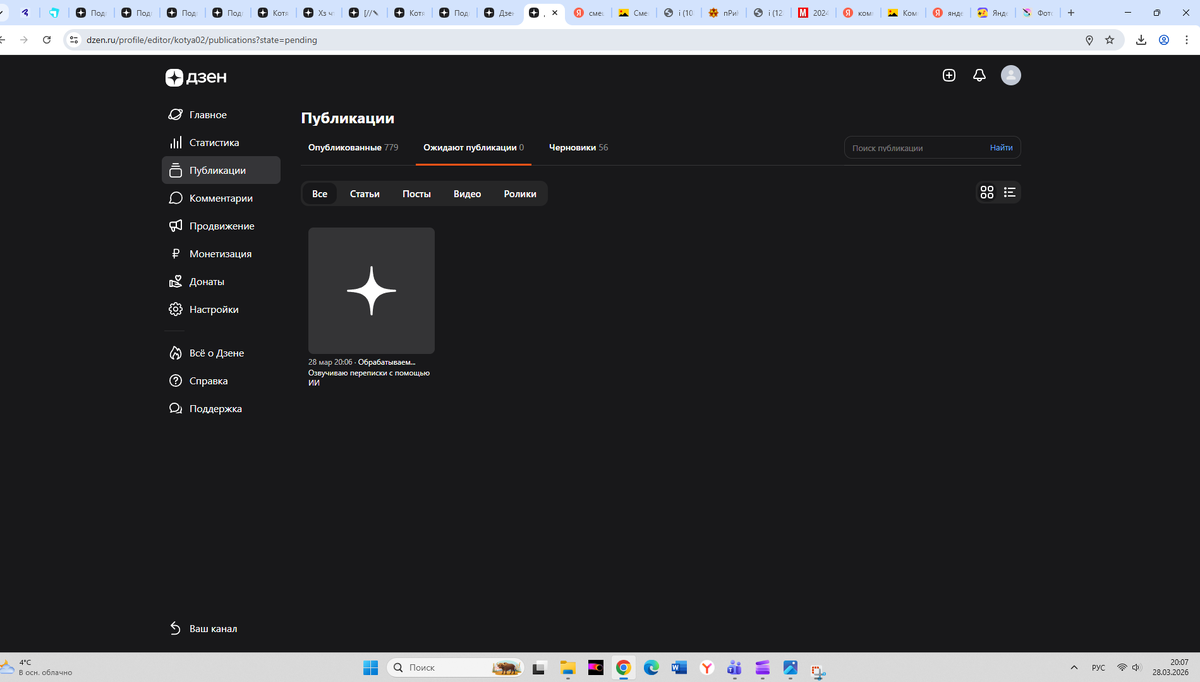Image resolution: width=1200 pixels, height=682 pixels.
Task: Go to Ваш канал
Action: pyautogui.click(x=203, y=629)
